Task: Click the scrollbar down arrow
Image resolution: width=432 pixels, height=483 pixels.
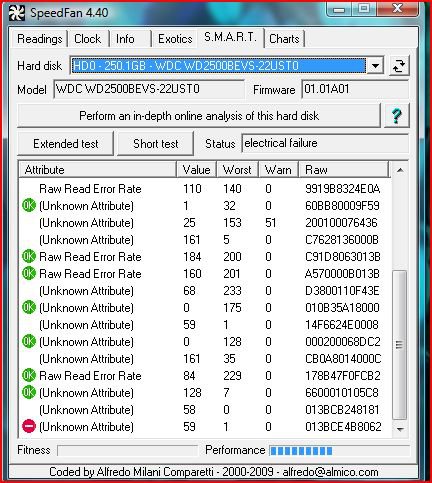Action: pos(400,429)
